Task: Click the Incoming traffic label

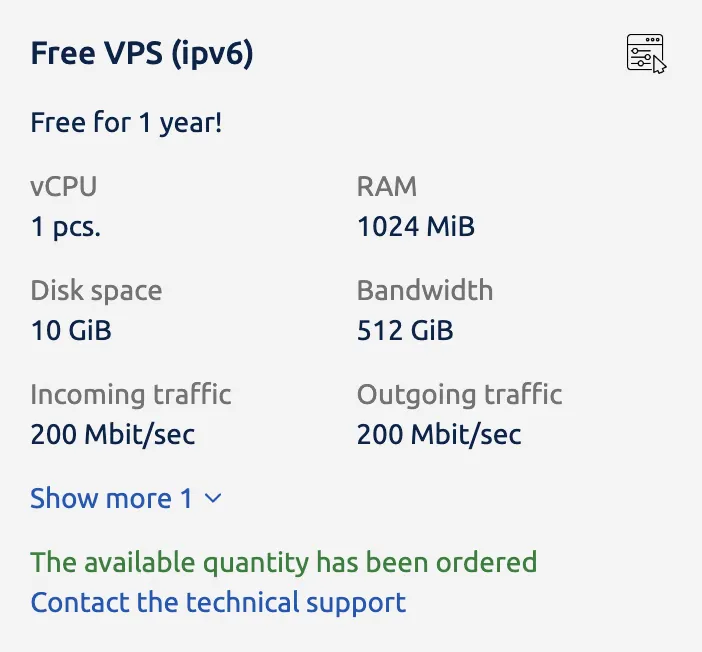Action: 131,394
